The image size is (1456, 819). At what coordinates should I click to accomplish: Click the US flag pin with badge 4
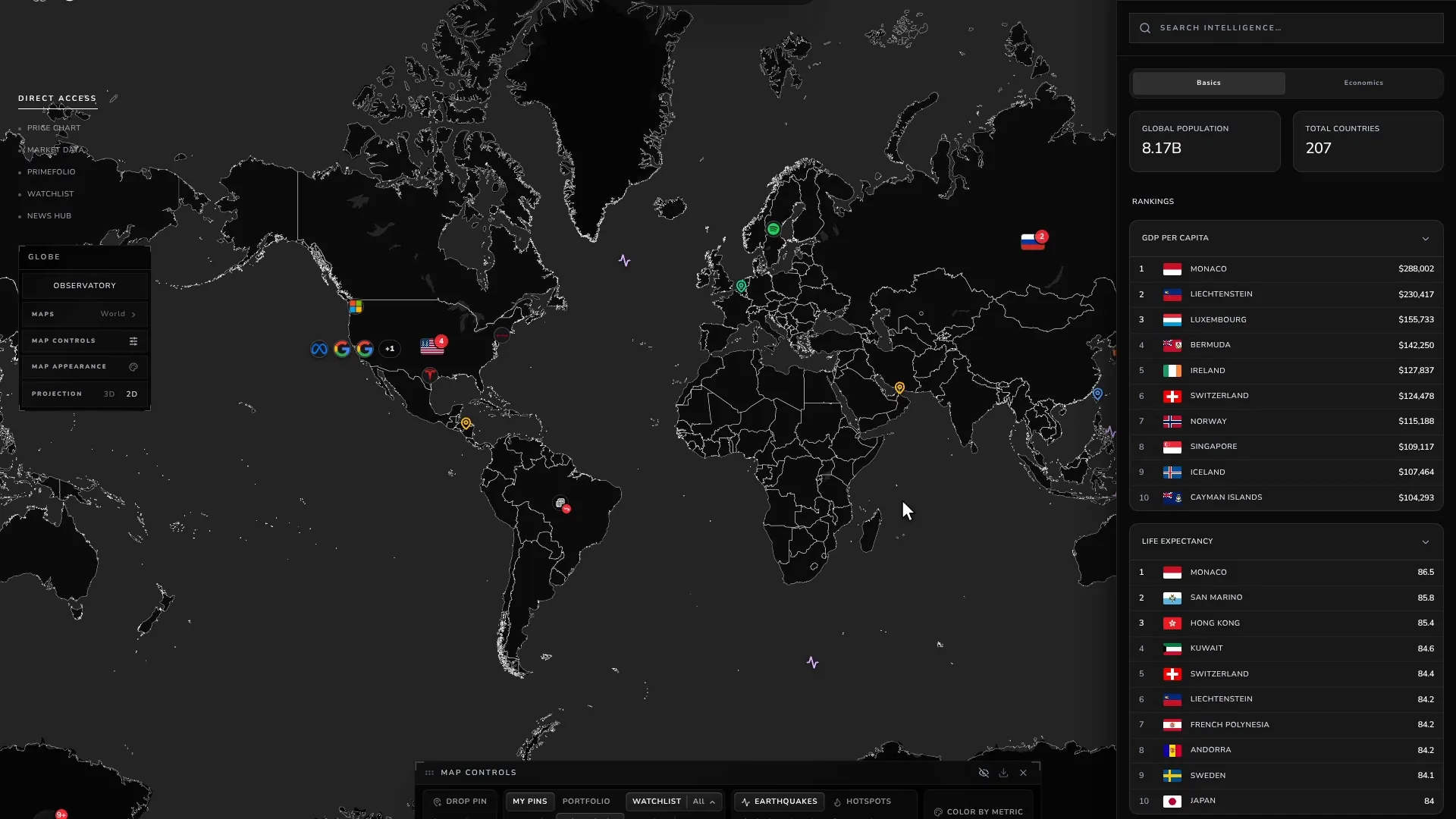pos(433,347)
